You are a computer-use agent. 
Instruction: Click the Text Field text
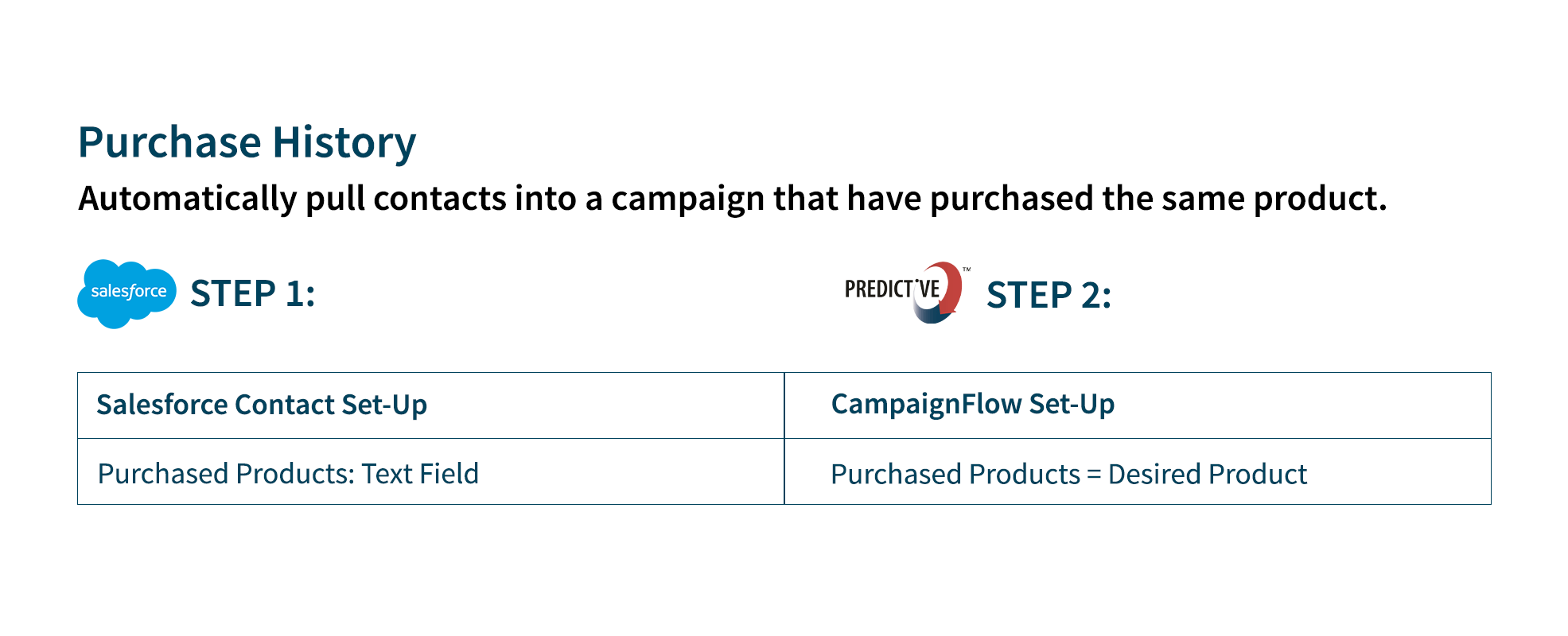[x=420, y=473]
